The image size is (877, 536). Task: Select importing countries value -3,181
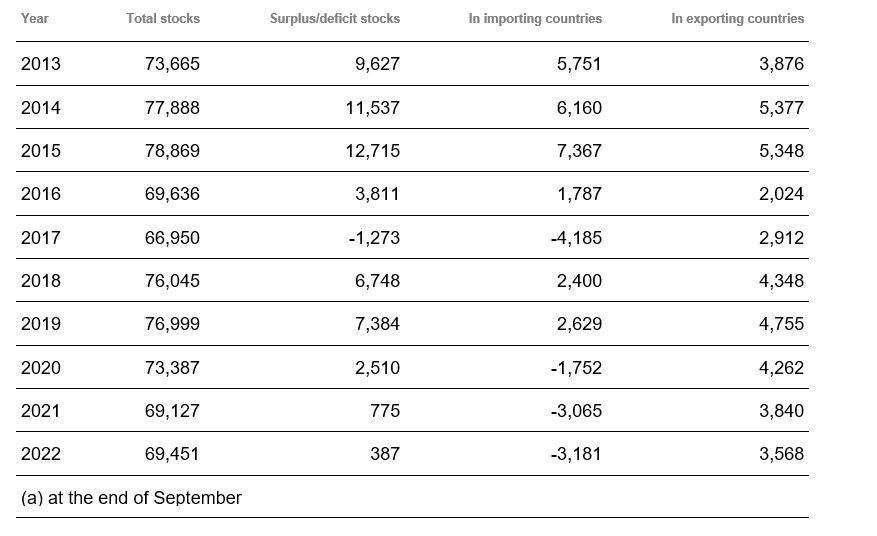point(576,454)
